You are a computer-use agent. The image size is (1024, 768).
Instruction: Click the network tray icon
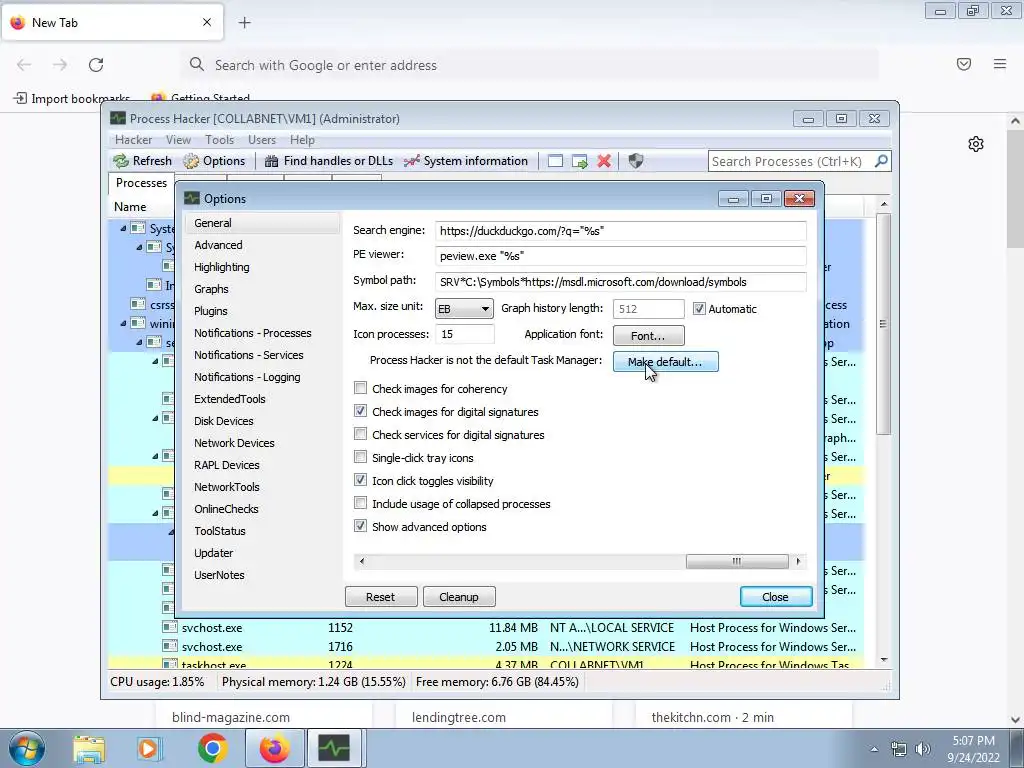(899, 749)
